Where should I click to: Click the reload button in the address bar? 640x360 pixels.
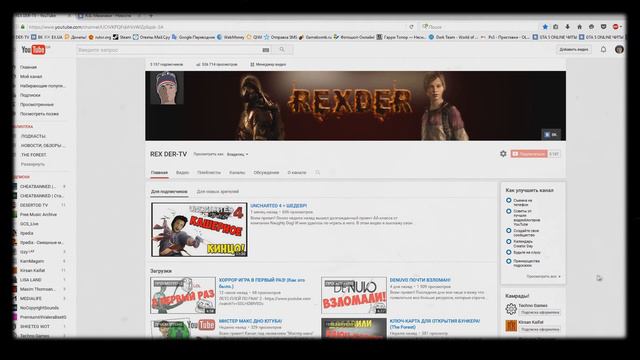point(411,27)
